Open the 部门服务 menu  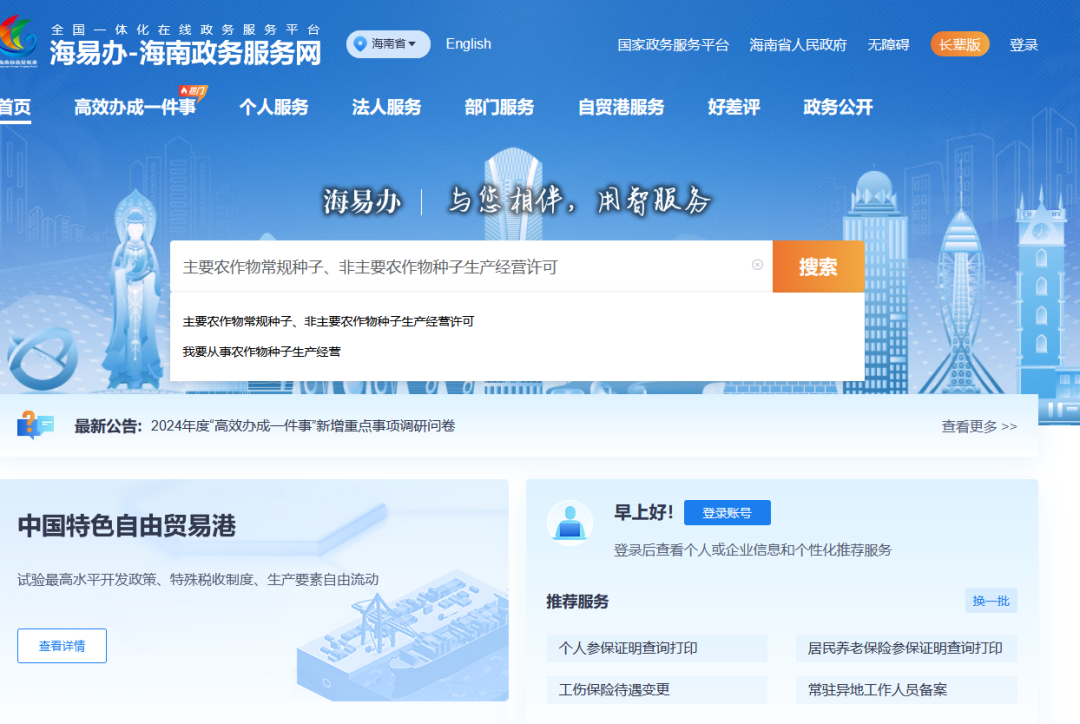tap(499, 107)
